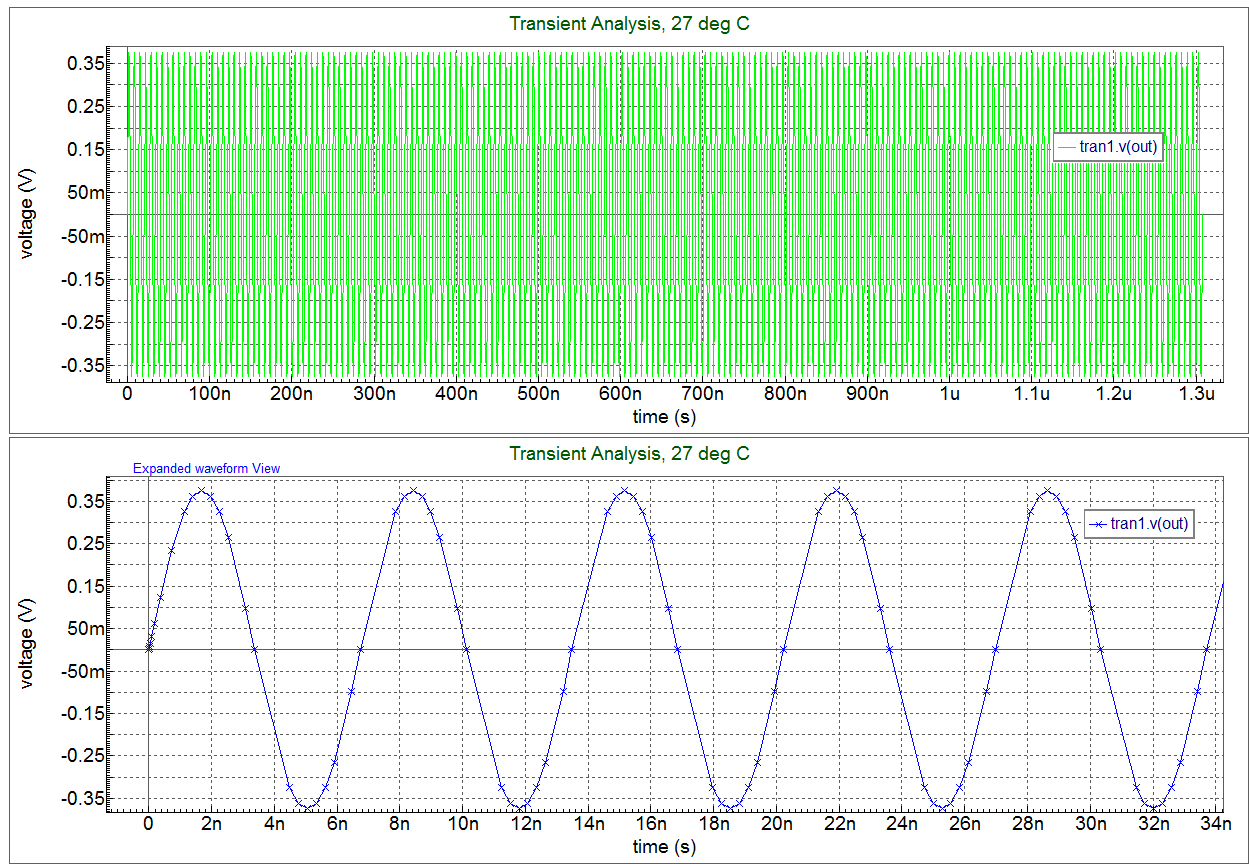Click the top plot voltage (V) axis label

tap(28, 214)
